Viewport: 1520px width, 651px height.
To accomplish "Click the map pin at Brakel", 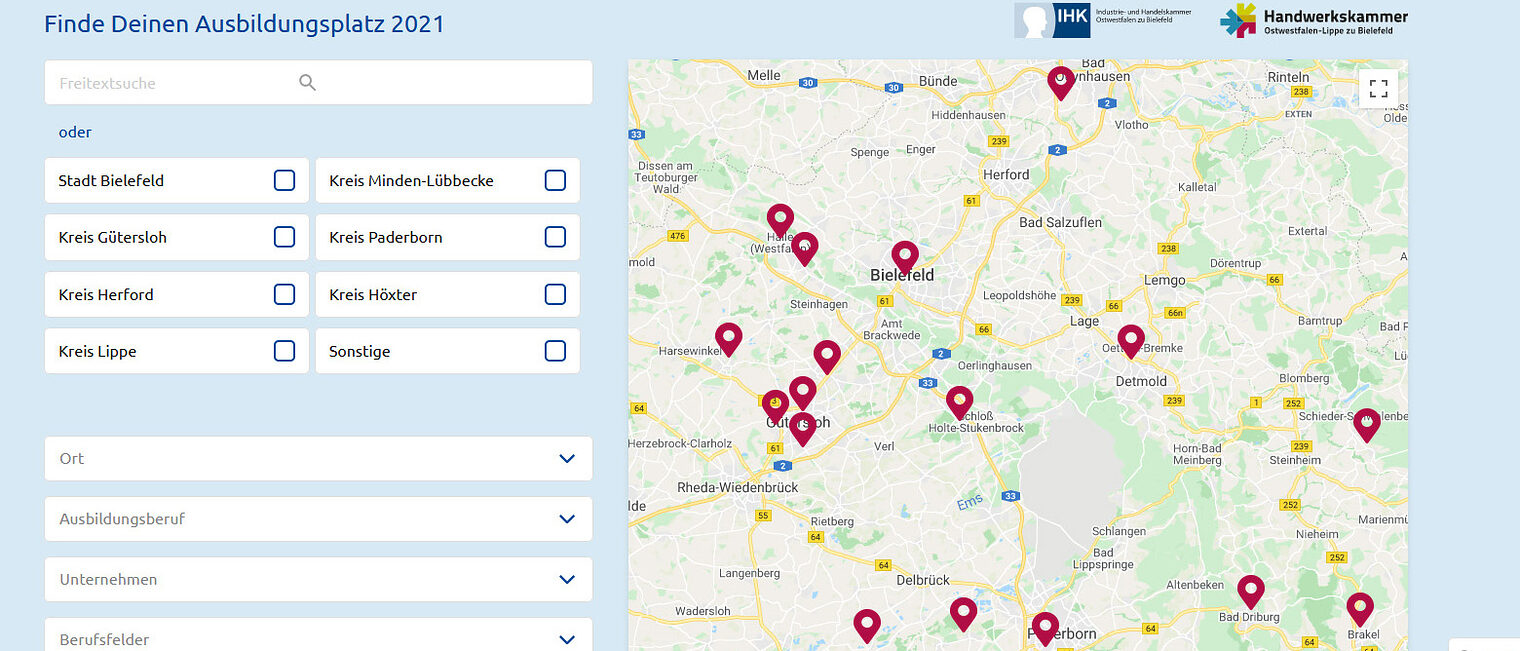I will pos(1359,609).
